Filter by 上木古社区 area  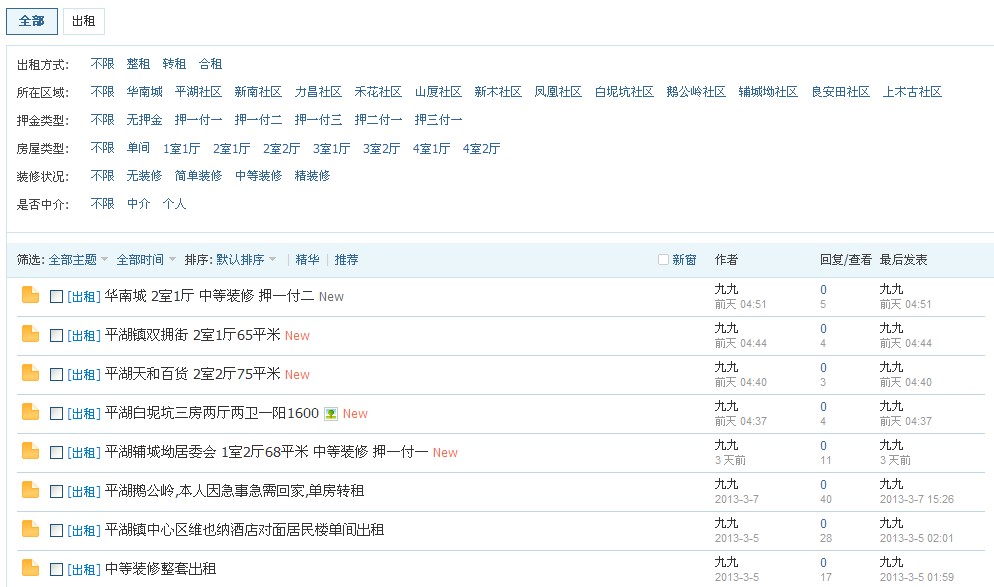[x=913, y=92]
